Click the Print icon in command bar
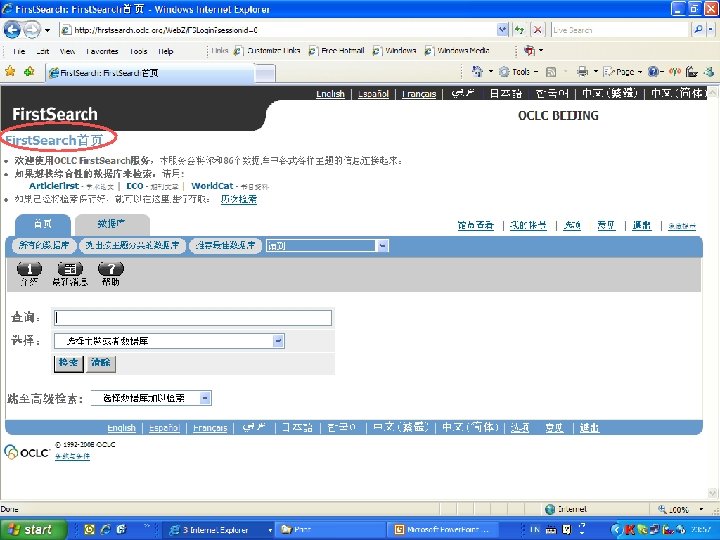This screenshot has height=540, width=720. [582, 72]
